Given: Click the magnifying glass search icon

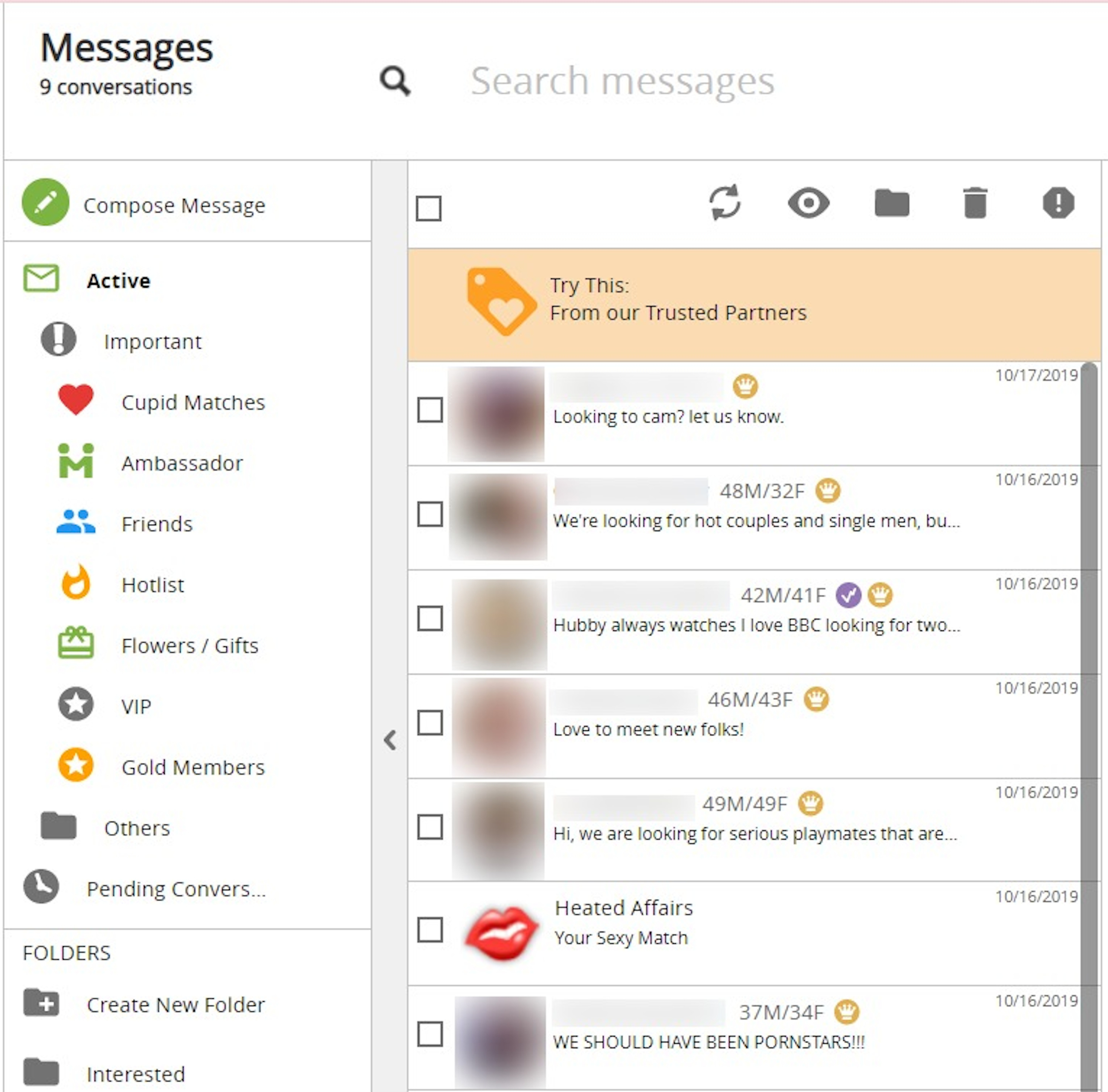Looking at the screenshot, I should [395, 81].
